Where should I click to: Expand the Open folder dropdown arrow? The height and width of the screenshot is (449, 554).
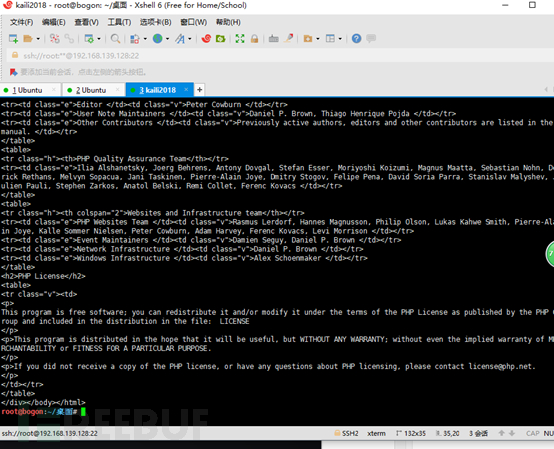click(38, 39)
